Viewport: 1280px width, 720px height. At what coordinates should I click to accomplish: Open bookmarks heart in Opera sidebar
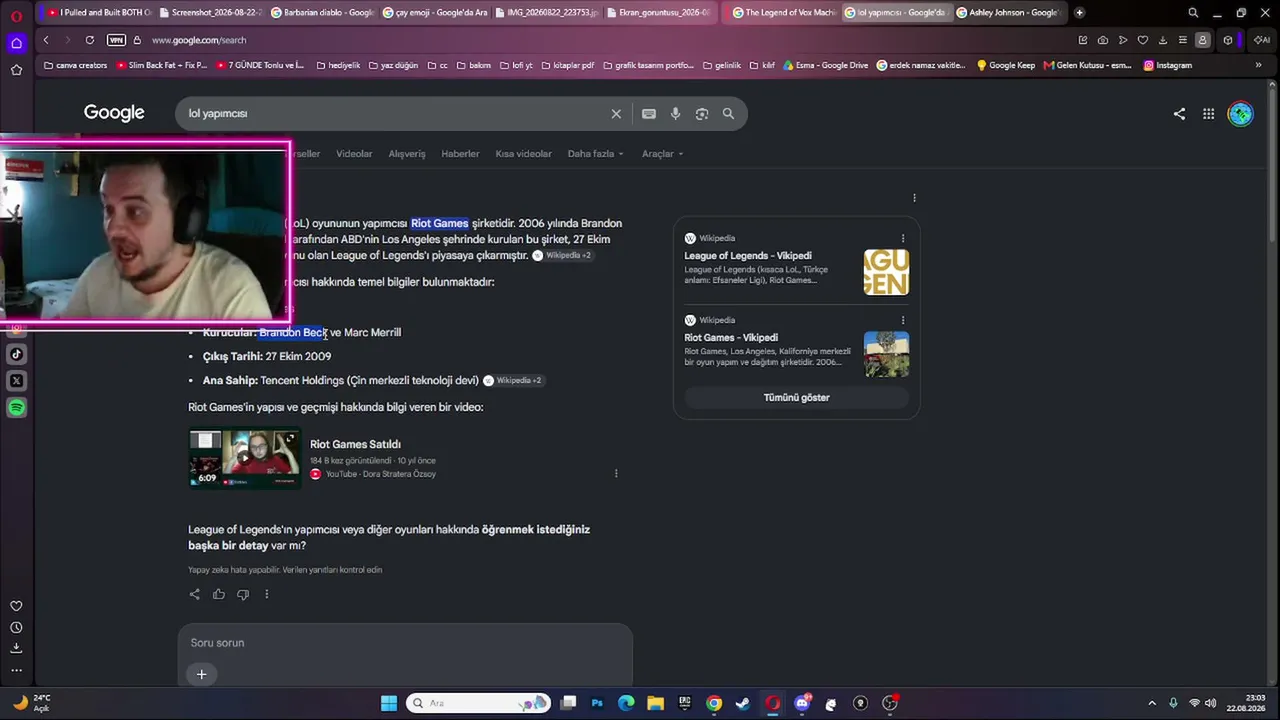pyautogui.click(x=16, y=606)
